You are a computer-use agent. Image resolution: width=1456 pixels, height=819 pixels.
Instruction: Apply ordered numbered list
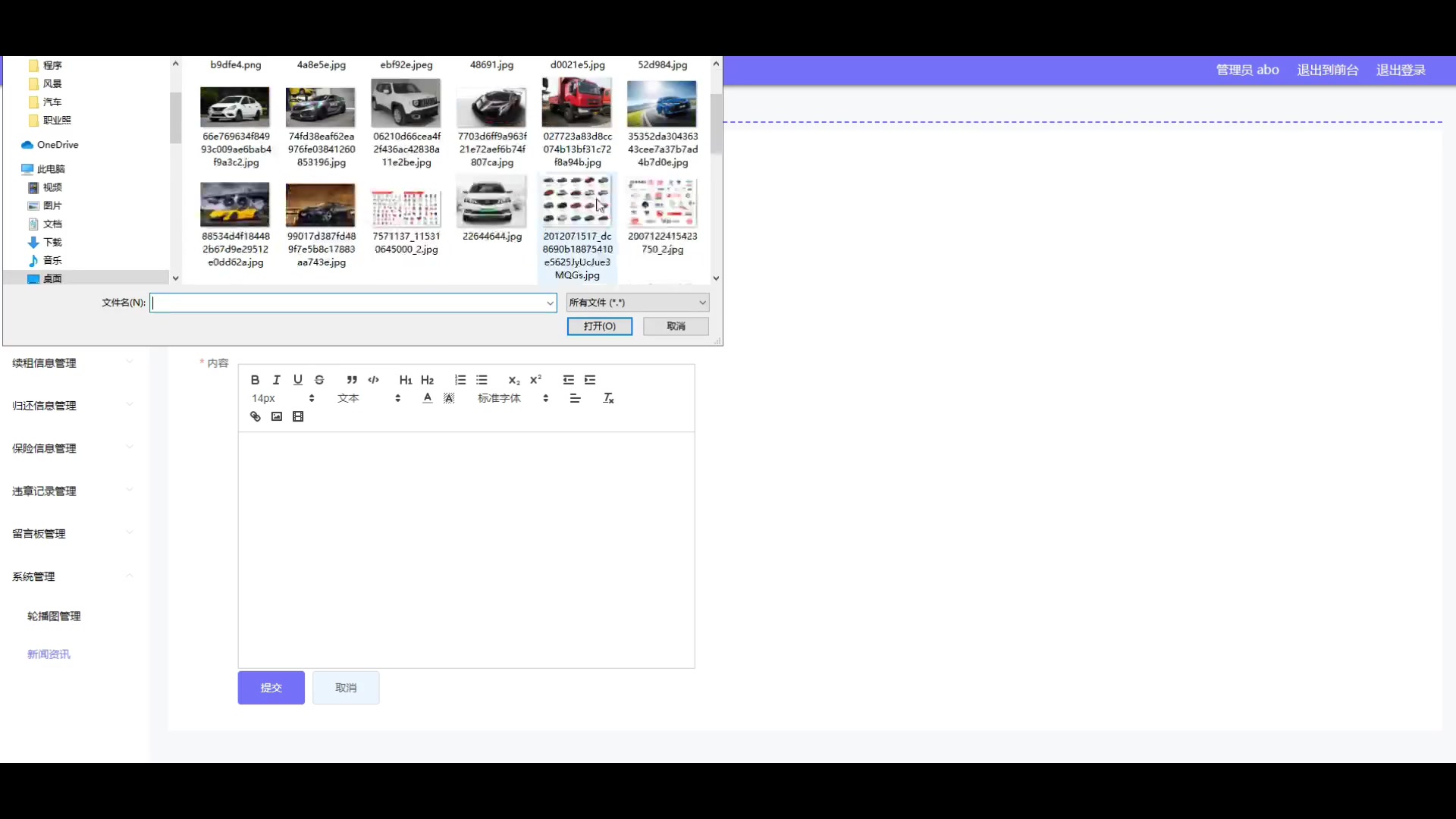point(460,380)
